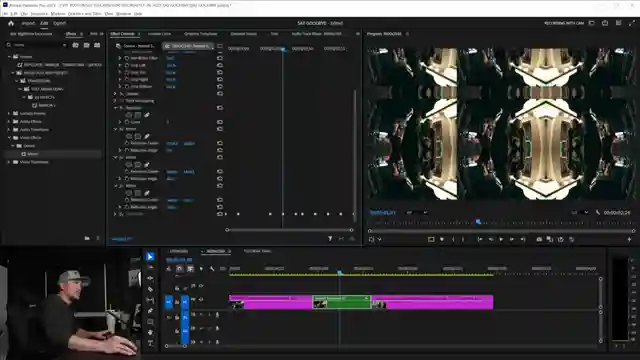640x360 pixels.
Task: Pick the Type tool
Action: [x=150, y=343]
